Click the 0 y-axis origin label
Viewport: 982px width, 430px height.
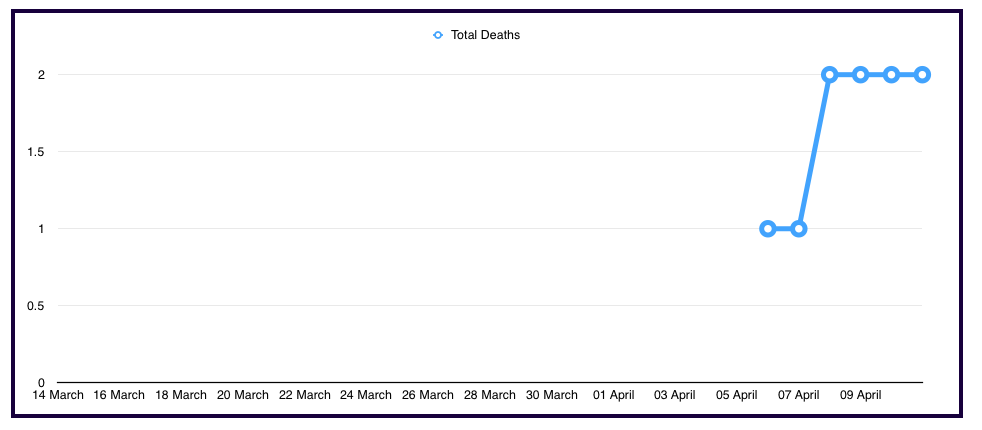pos(41,383)
